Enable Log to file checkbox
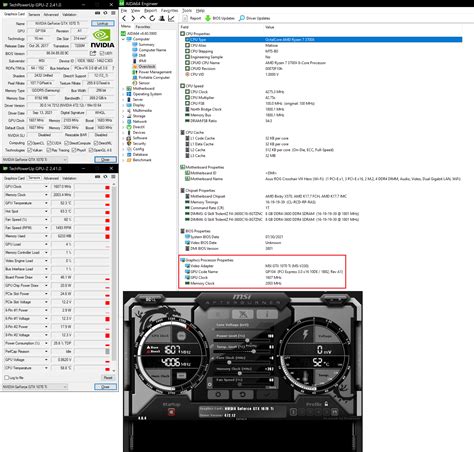474x452 pixels. [6, 378]
